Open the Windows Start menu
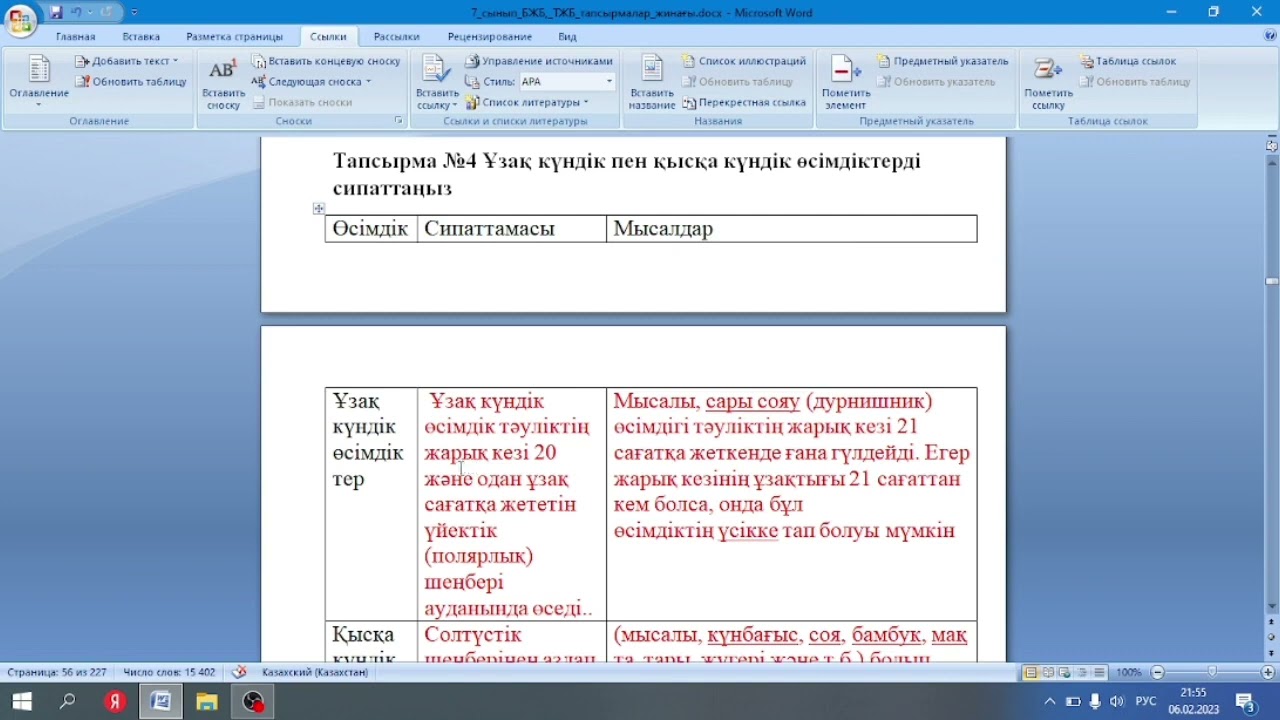The image size is (1280, 720). coord(22,702)
